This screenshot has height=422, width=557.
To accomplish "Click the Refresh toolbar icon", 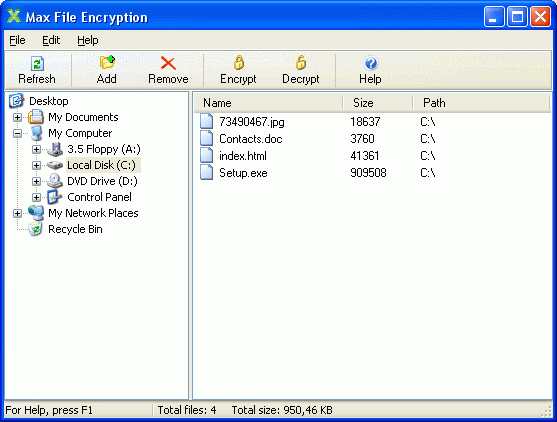I will tap(37, 64).
